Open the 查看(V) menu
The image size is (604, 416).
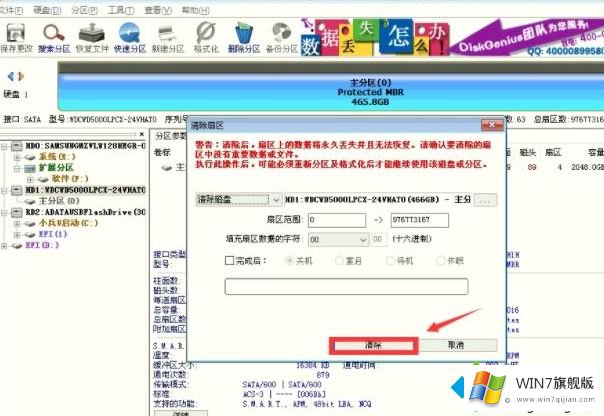point(158,10)
